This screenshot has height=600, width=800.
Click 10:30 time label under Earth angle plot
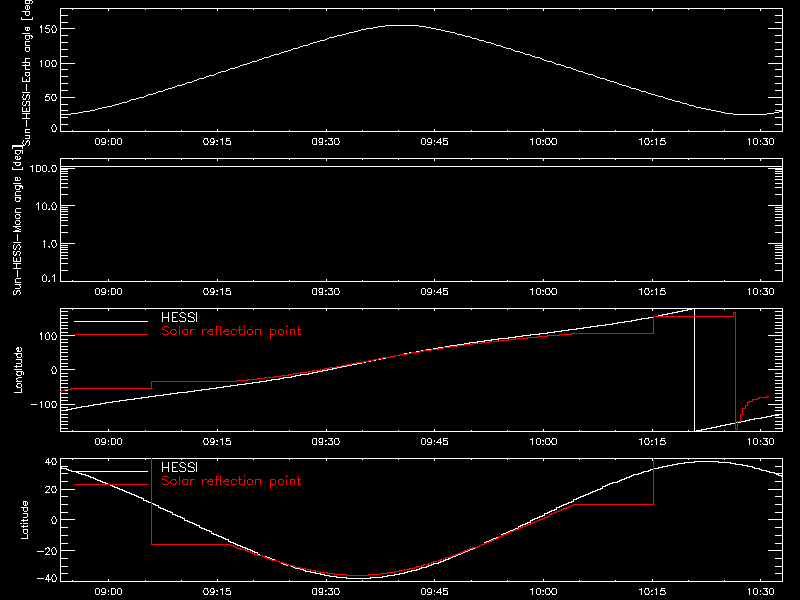[760, 142]
